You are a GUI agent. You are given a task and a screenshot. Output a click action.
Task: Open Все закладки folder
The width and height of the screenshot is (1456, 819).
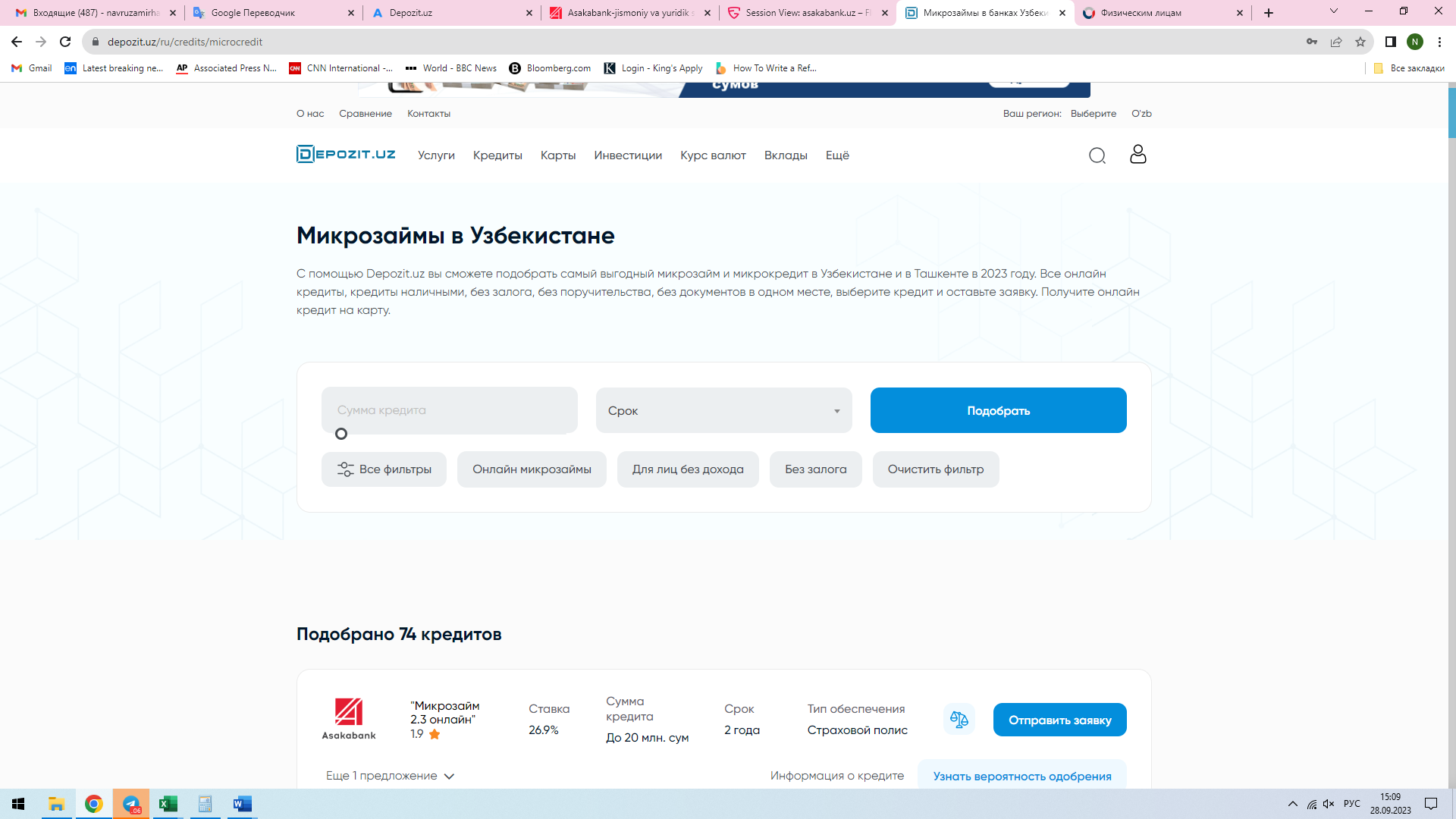pyautogui.click(x=1409, y=68)
